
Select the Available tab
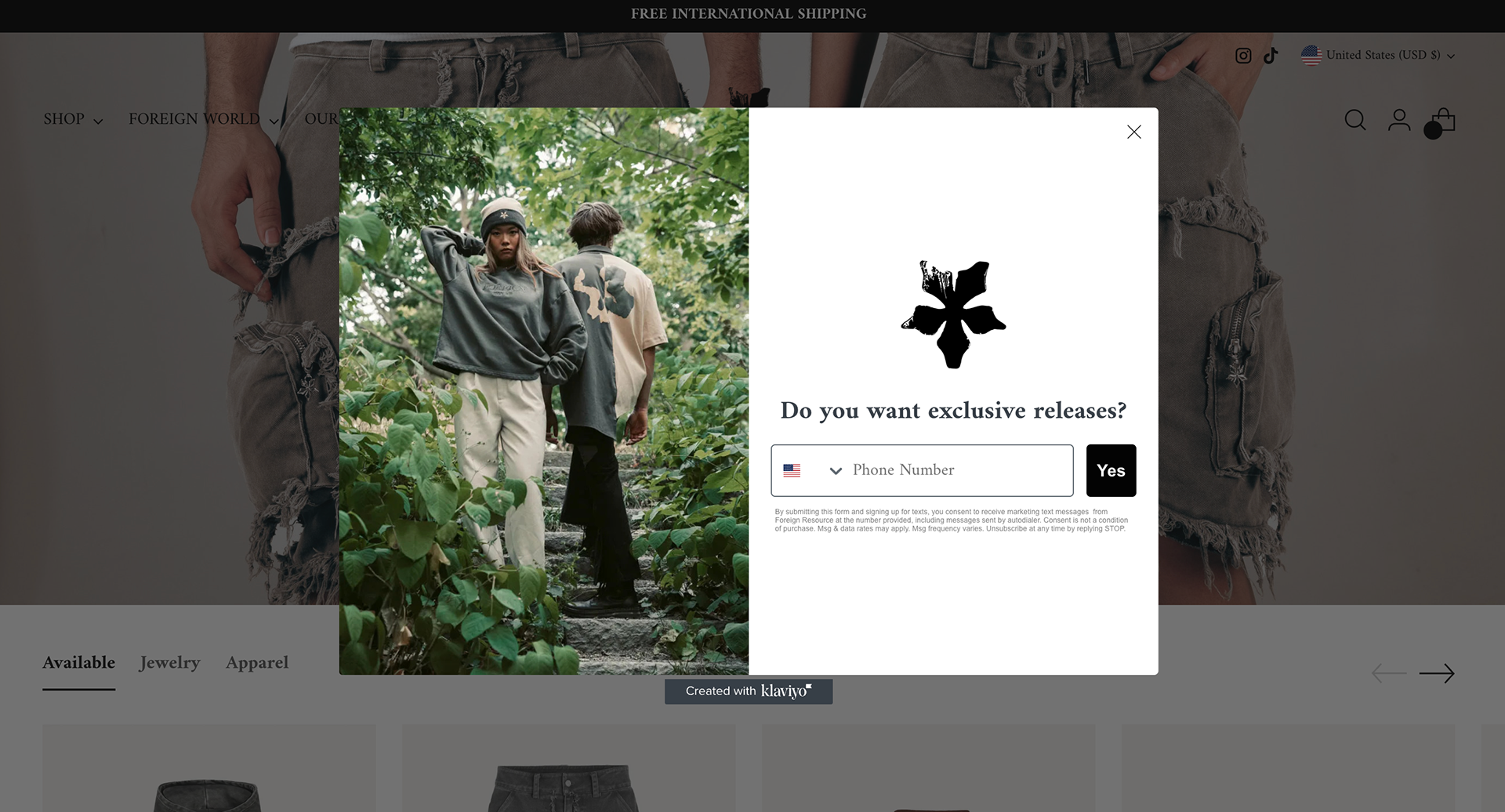coord(78,662)
